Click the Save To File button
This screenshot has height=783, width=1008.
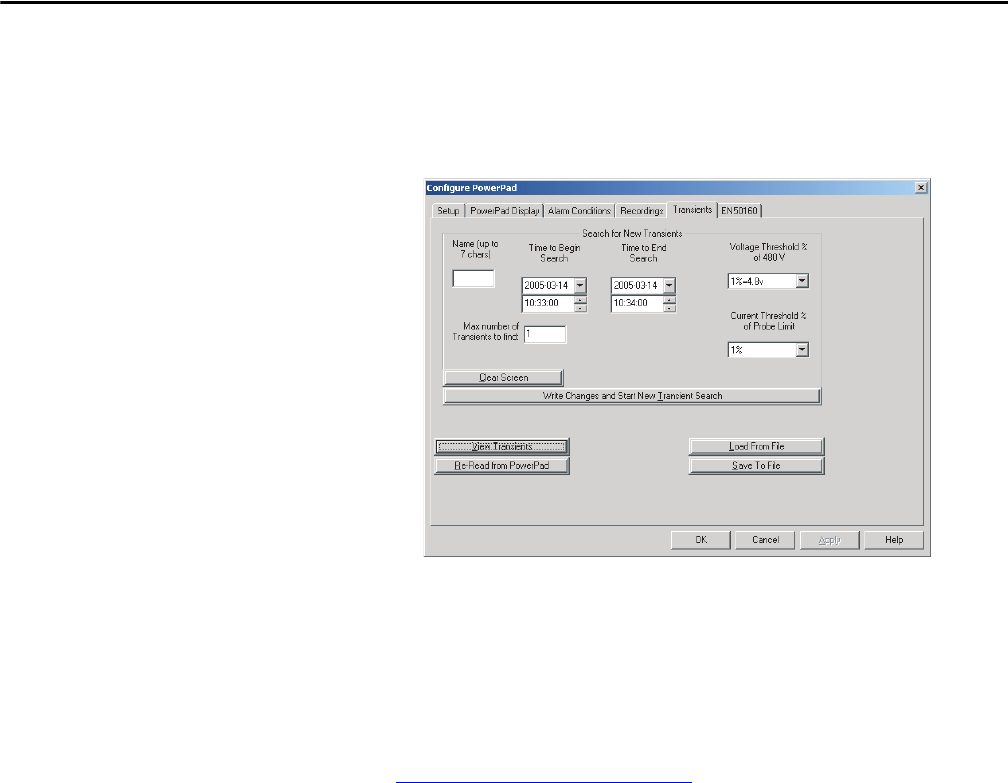(756, 465)
